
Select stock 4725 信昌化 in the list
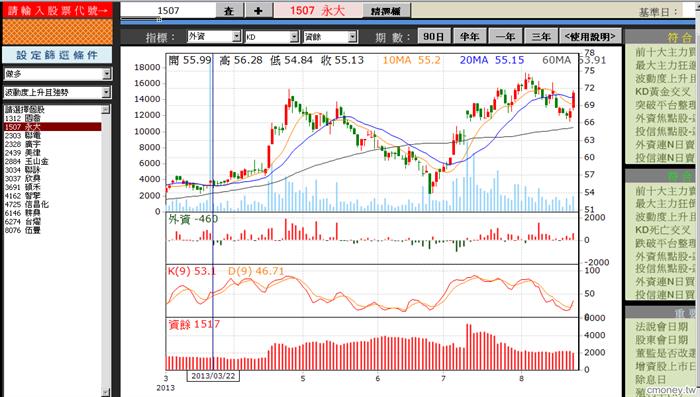point(53,204)
